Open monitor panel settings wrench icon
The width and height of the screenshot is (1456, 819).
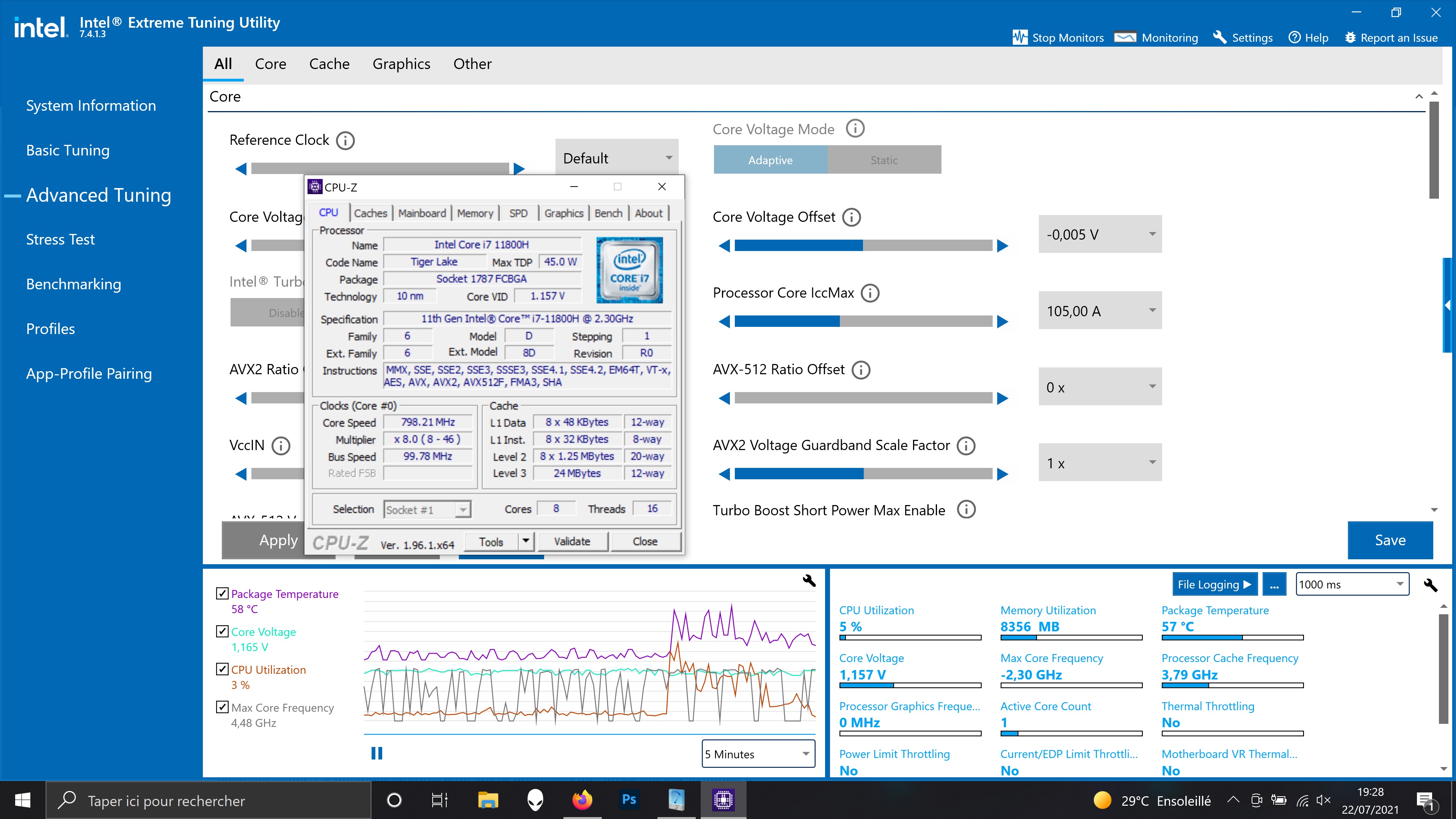pos(1430,584)
